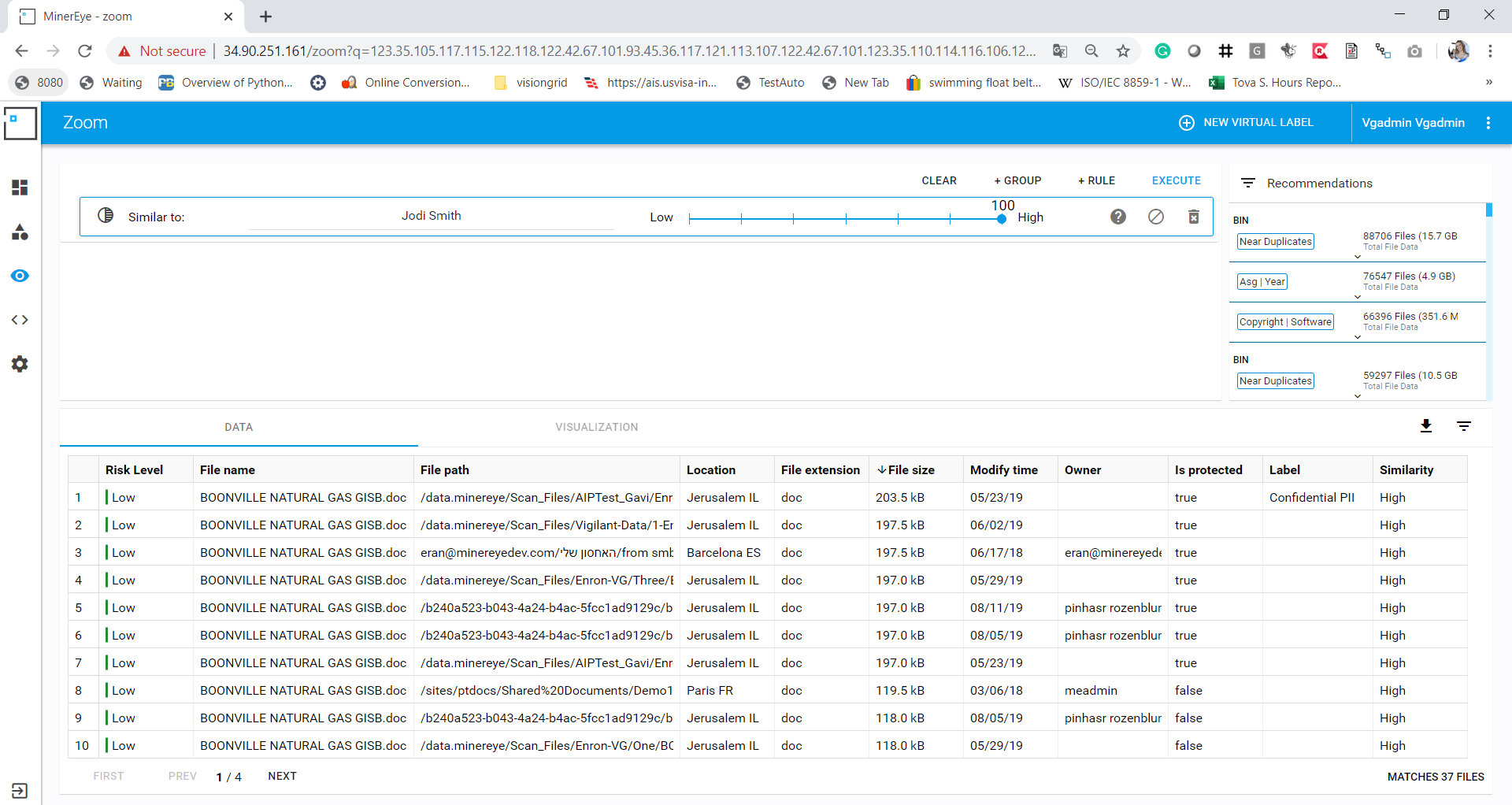Click the logout icon at sidebar bottom
The image size is (1512, 805).
coord(20,790)
